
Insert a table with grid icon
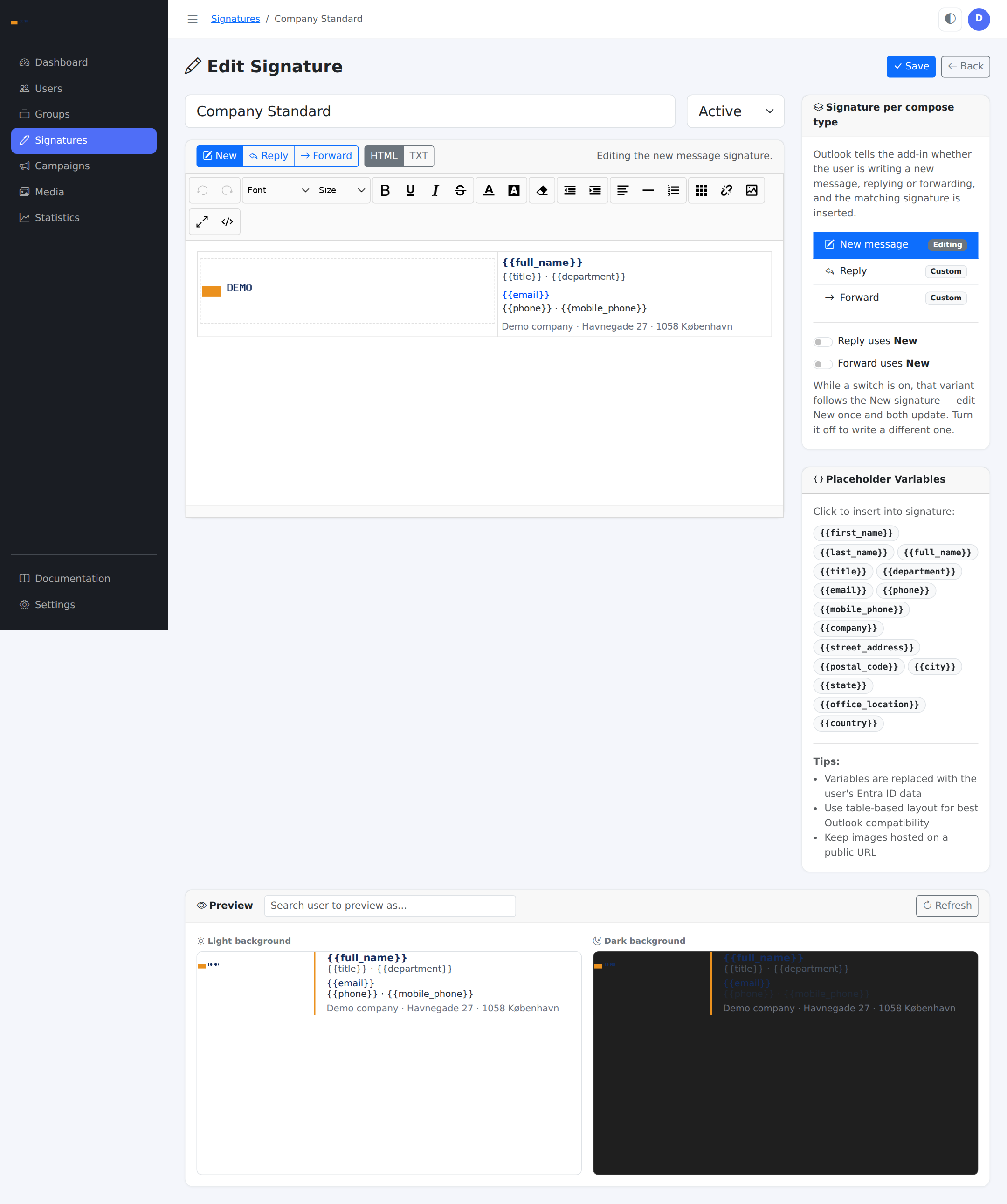(701, 190)
